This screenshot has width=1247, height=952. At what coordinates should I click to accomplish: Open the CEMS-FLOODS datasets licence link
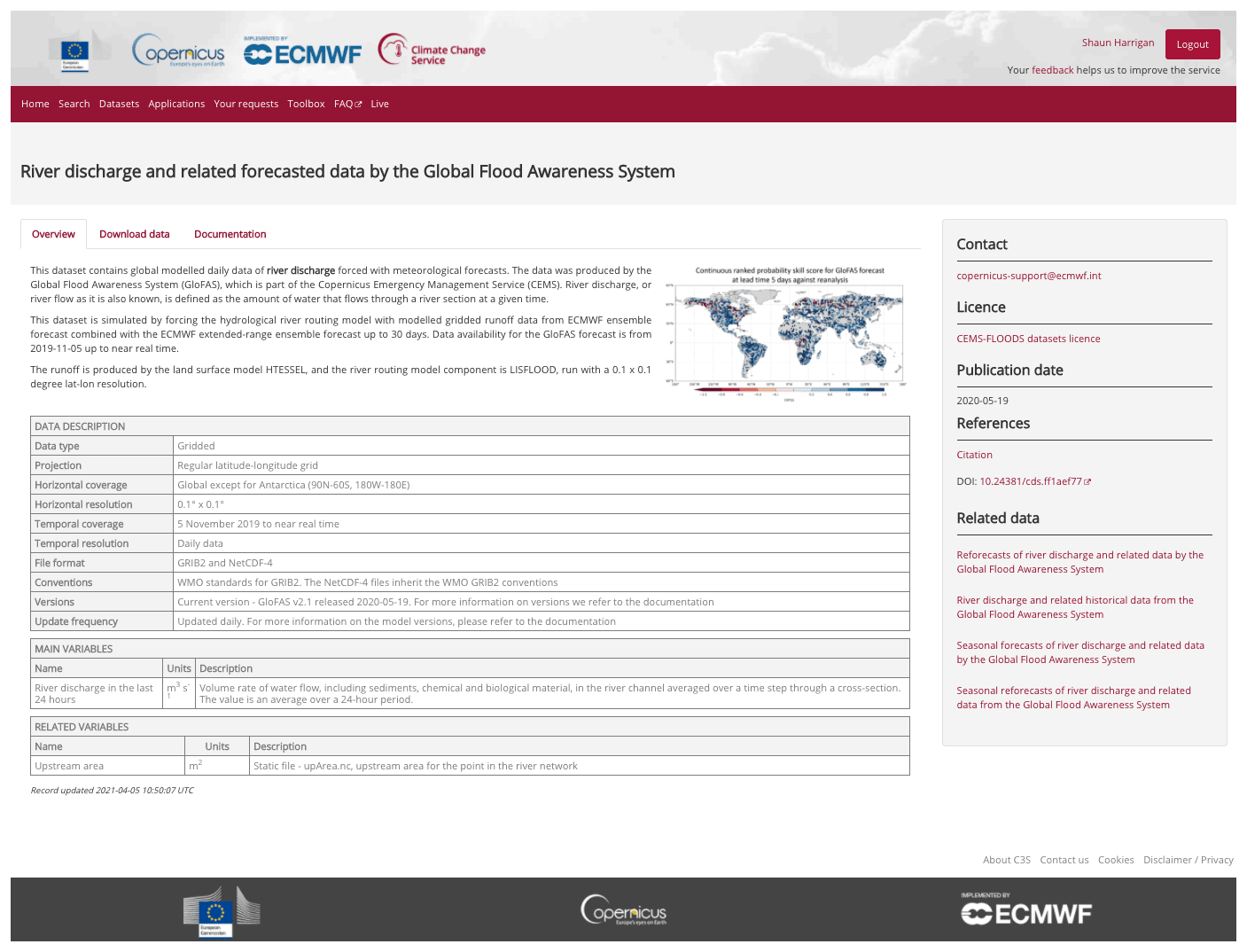[x=1028, y=339]
